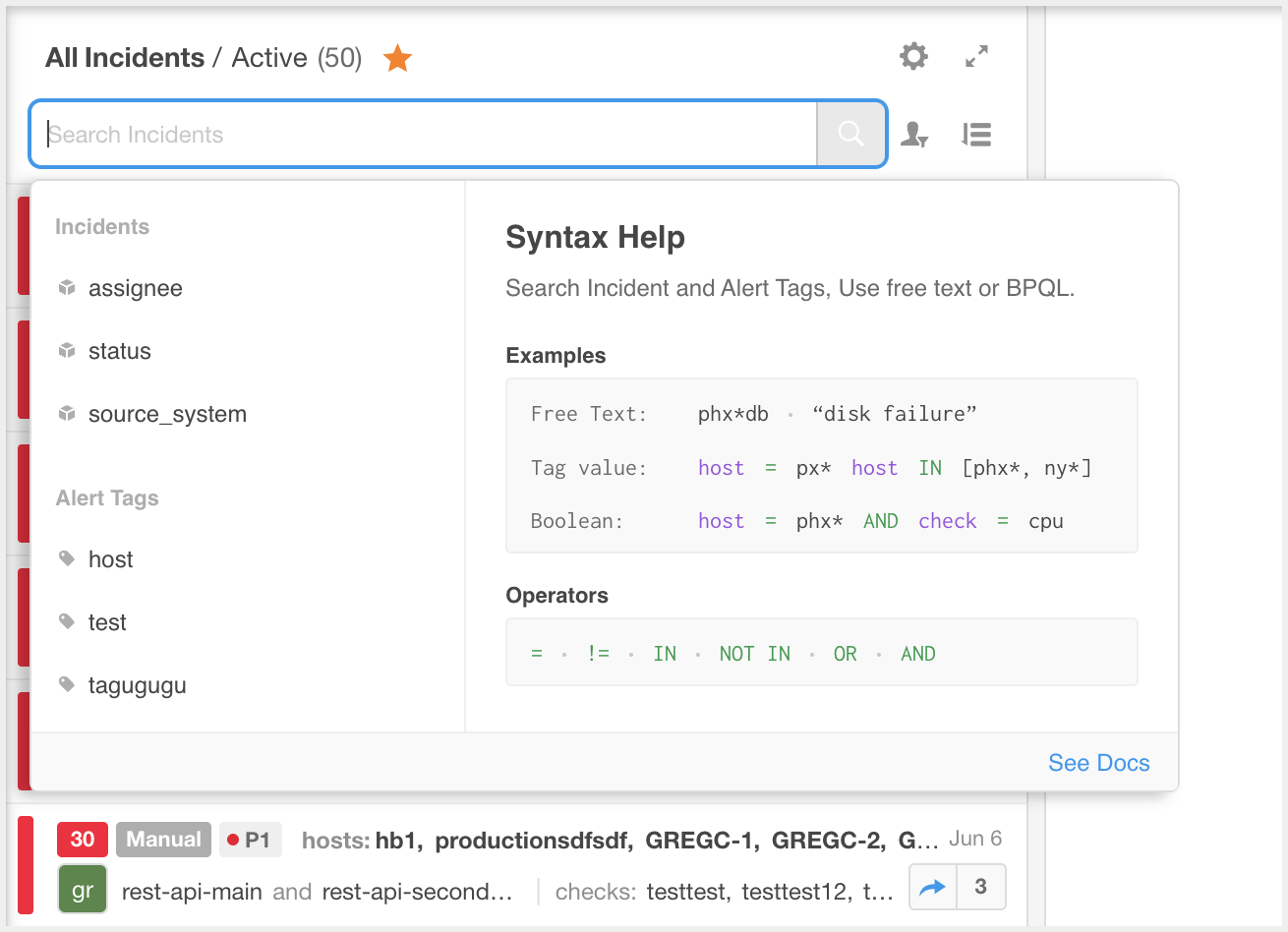This screenshot has height=932, width=1288.
Task: Select host under Alert Tags
Action: (x=110, y=558)
